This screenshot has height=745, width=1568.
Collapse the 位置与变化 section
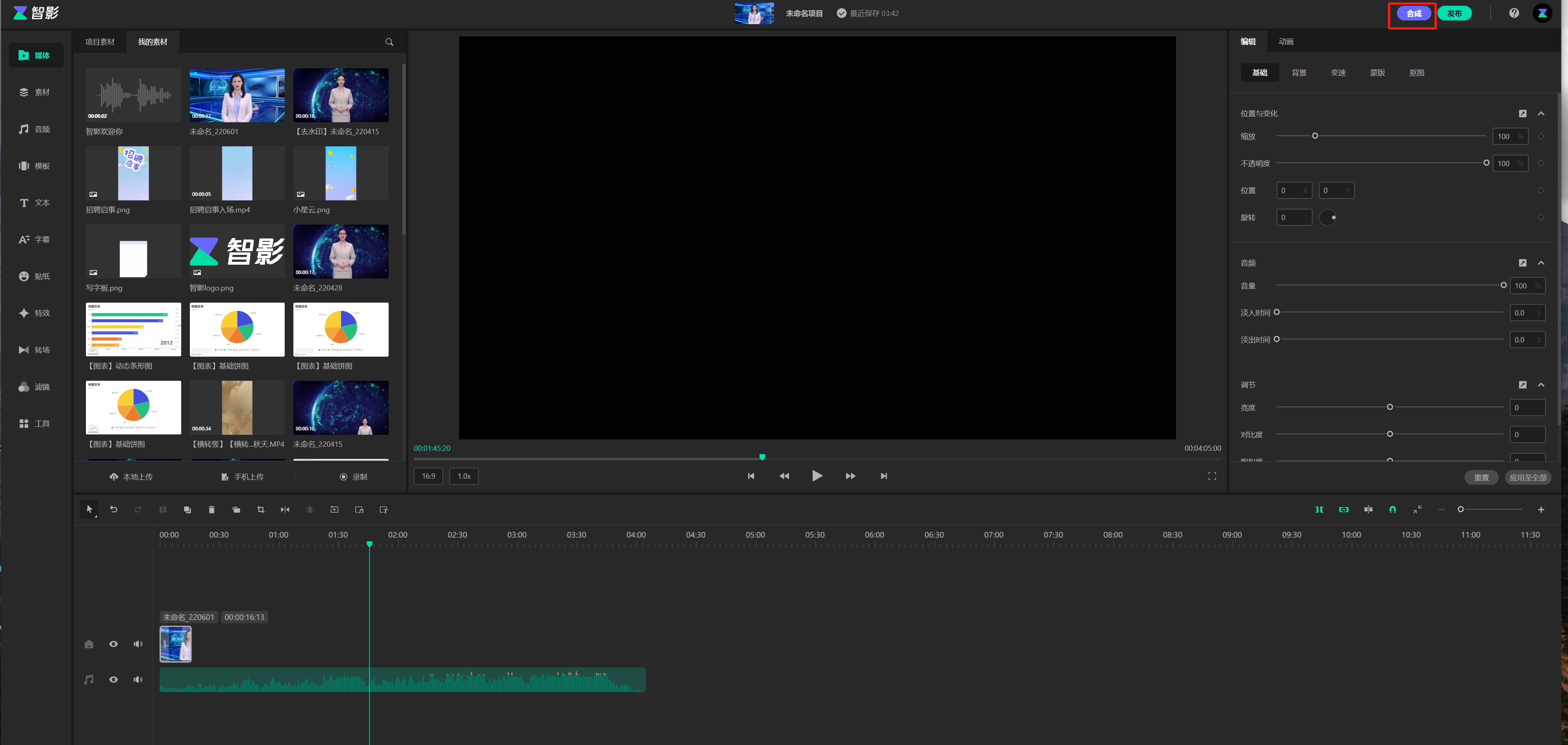[x=1541, y=114]
